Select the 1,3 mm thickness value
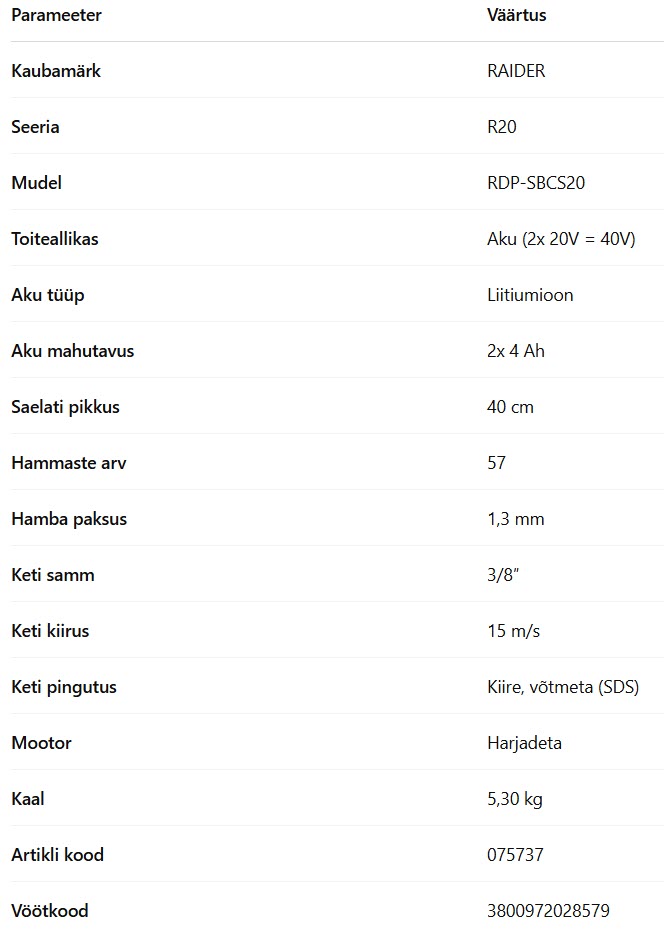Image resolution: width=664 pixels, height=930 pixels. (x=515, y=519)
